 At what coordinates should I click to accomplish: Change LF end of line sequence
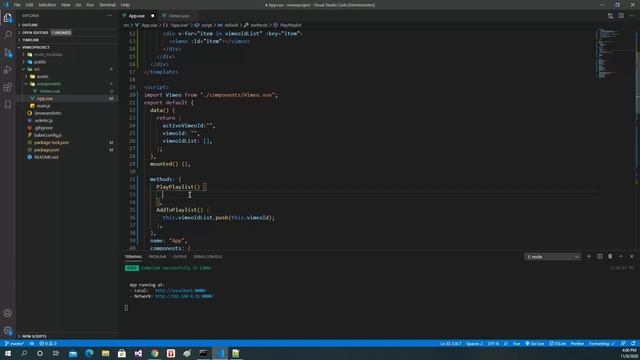click(505, 344)
